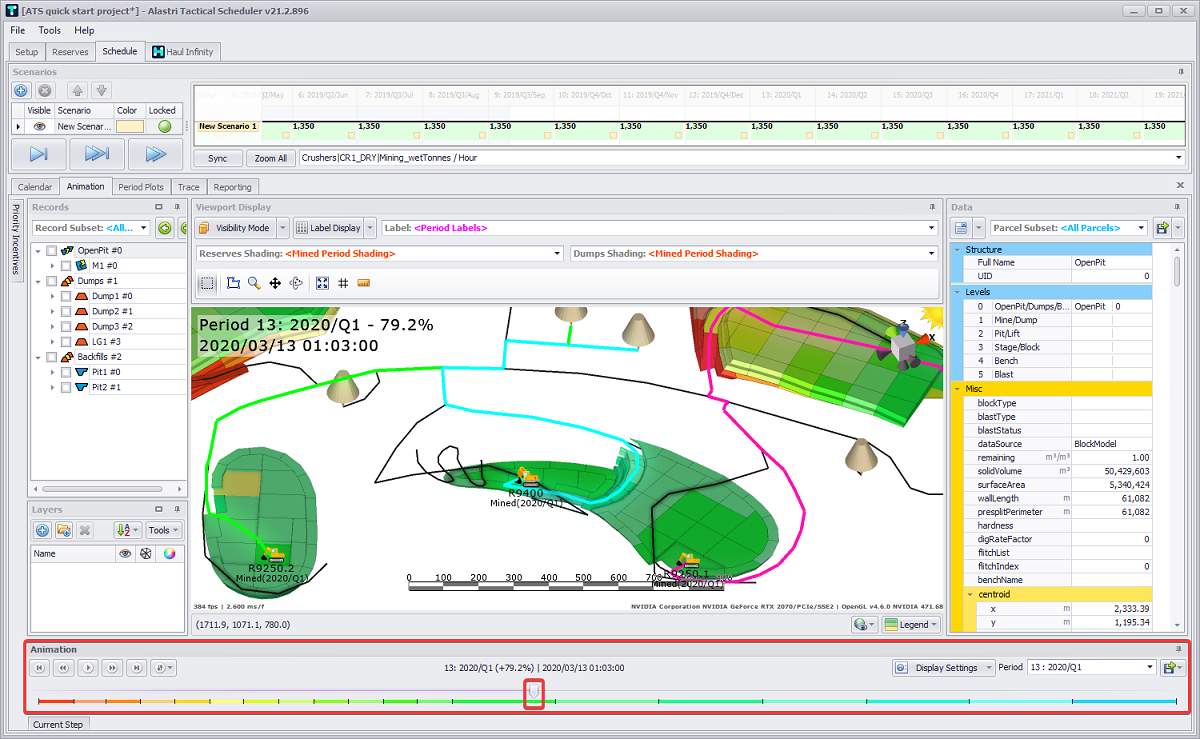Add a new layer in Layers panel
Viewport: 1200px width, 739px height.
(x=42, y=530)
